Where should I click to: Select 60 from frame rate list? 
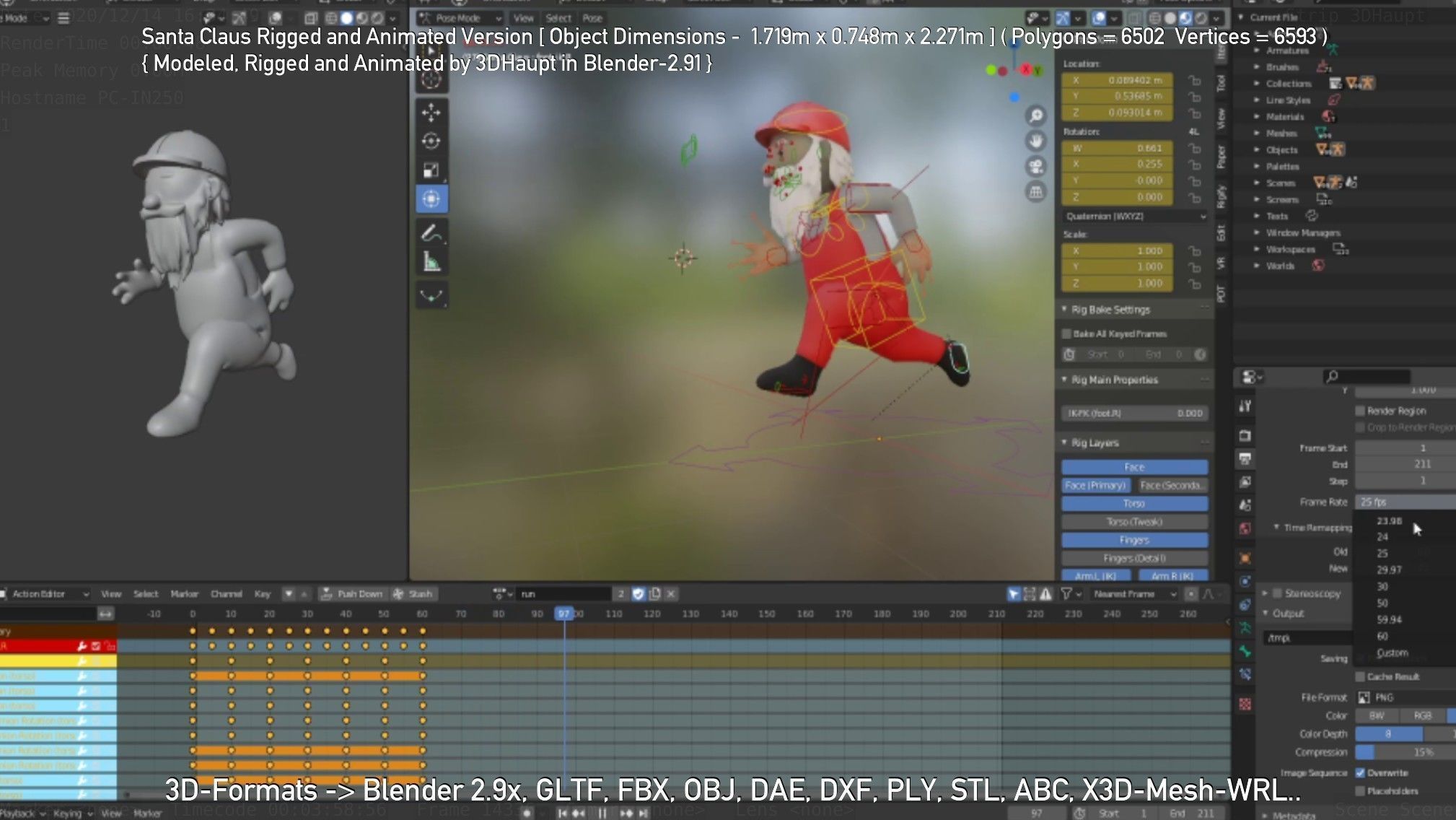tap(1382, 637)
